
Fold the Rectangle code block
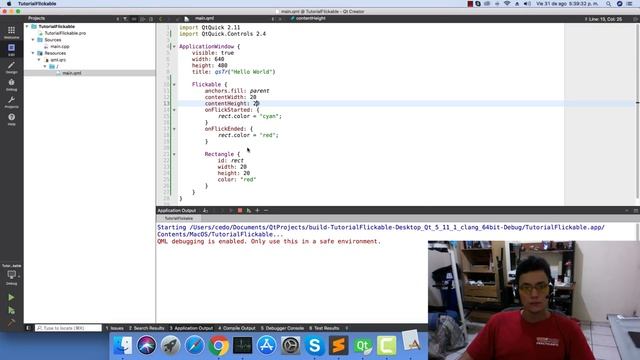(x=174, y=154)
